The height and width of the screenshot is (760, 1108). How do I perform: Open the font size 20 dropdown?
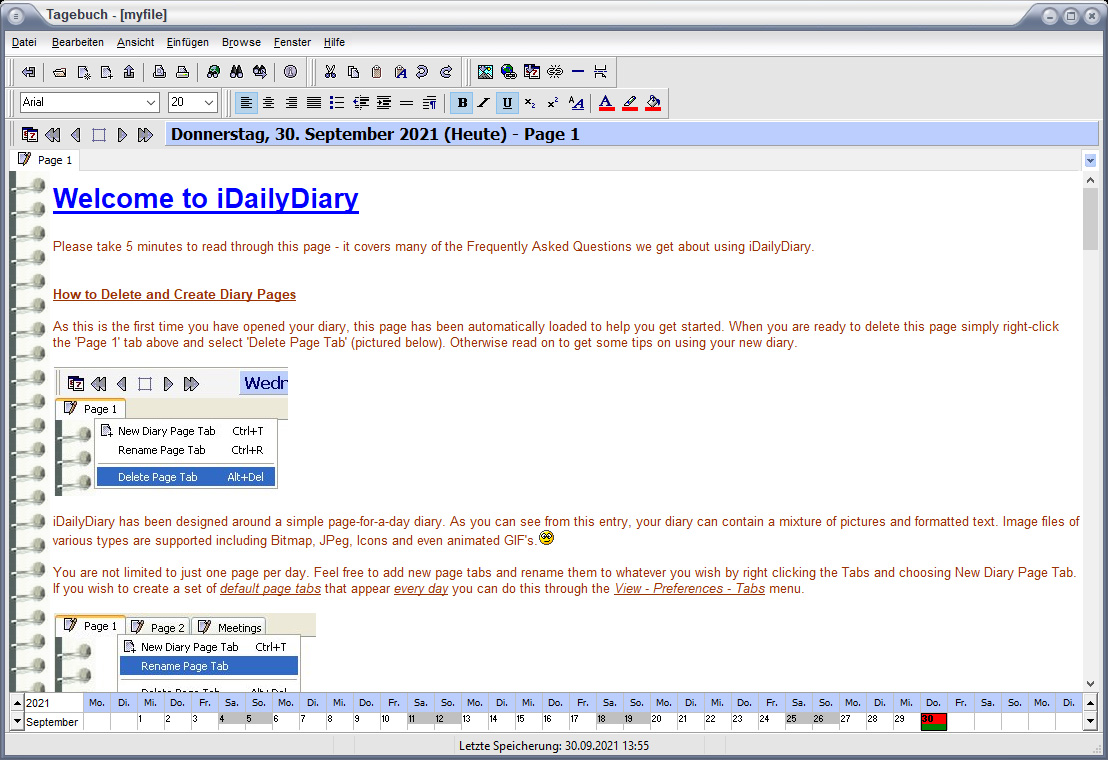[209, 102]
